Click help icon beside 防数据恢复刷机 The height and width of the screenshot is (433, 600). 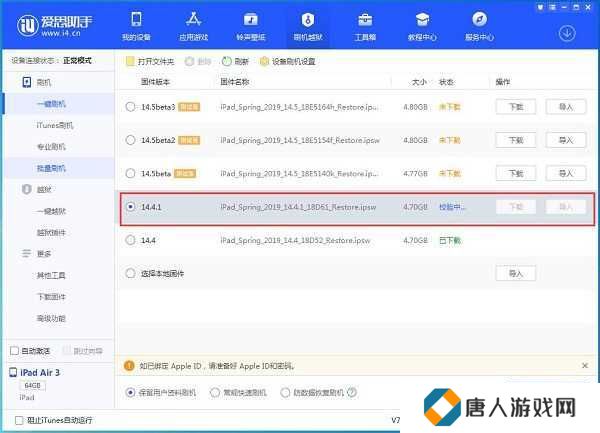pos(352,392)
